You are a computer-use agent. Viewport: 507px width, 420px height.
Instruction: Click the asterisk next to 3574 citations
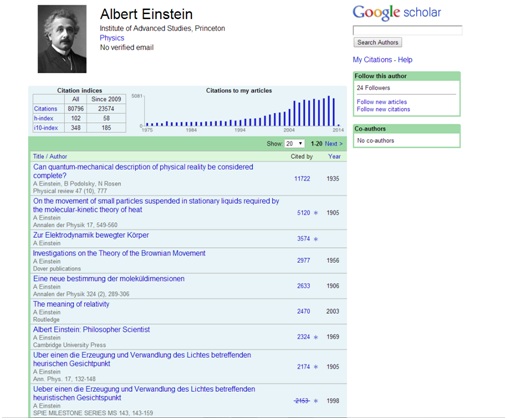(316, 239)
